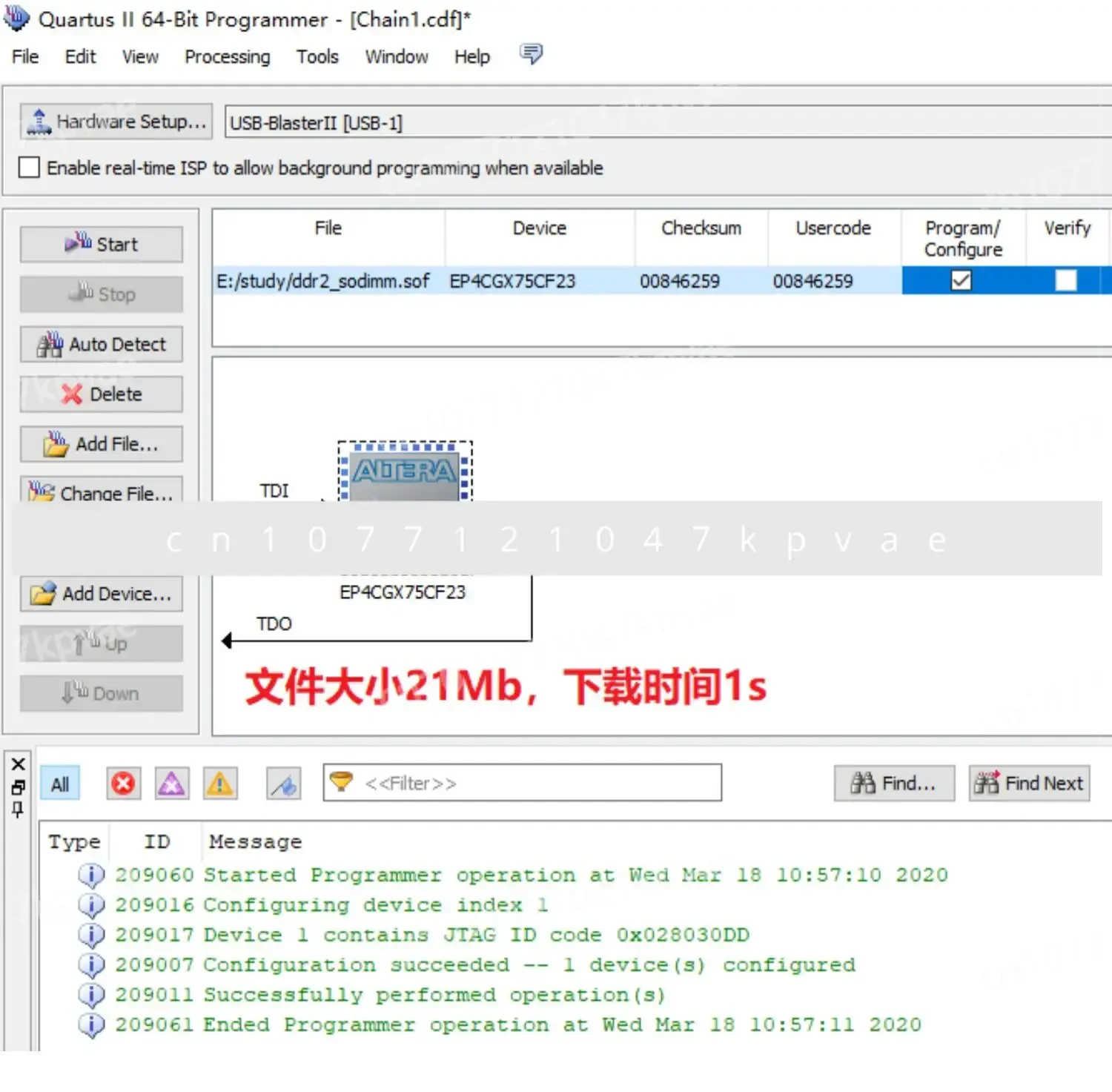Image resolution: width=1112 pixels, height=1092 pixels.
Task: Check Verify for ddr2_sodimm.sof
Action: click(x=1066, y=280)
